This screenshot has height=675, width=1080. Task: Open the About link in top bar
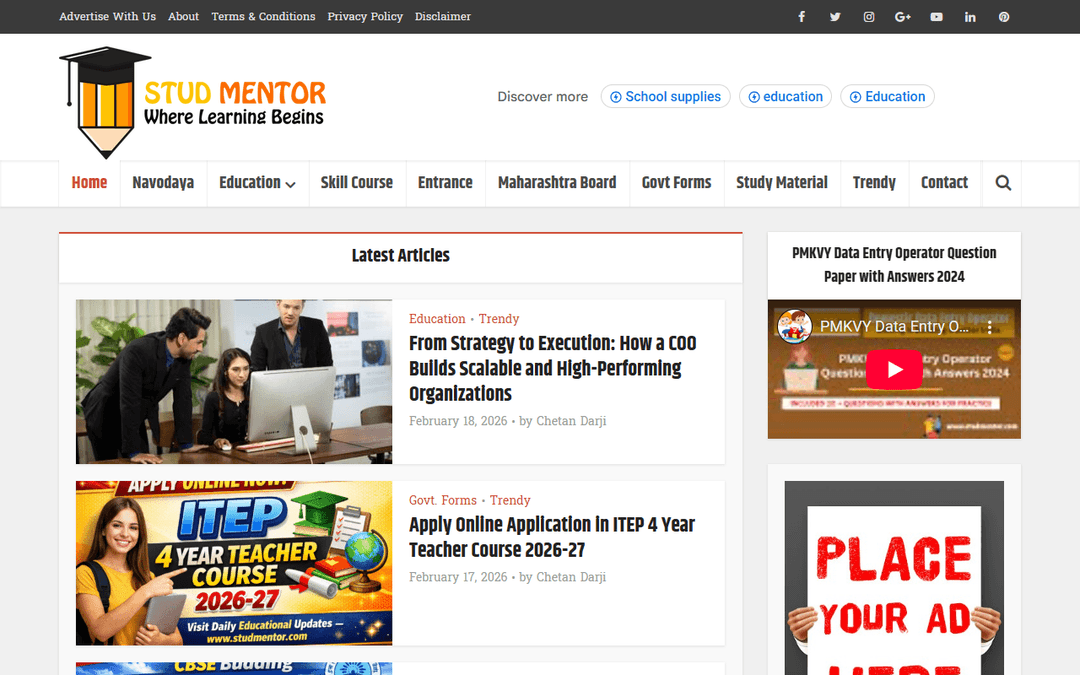(183, 17)
